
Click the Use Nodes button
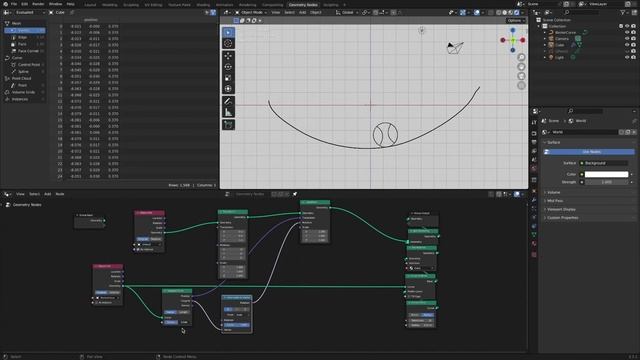click(x=591, y=152)
